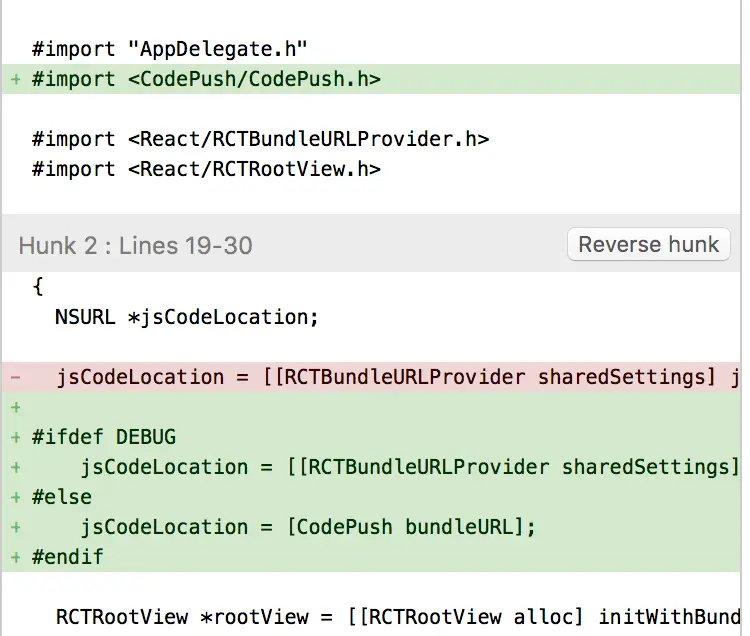
Task: Click plus marker beside CodePush import line
Action: 16,79
